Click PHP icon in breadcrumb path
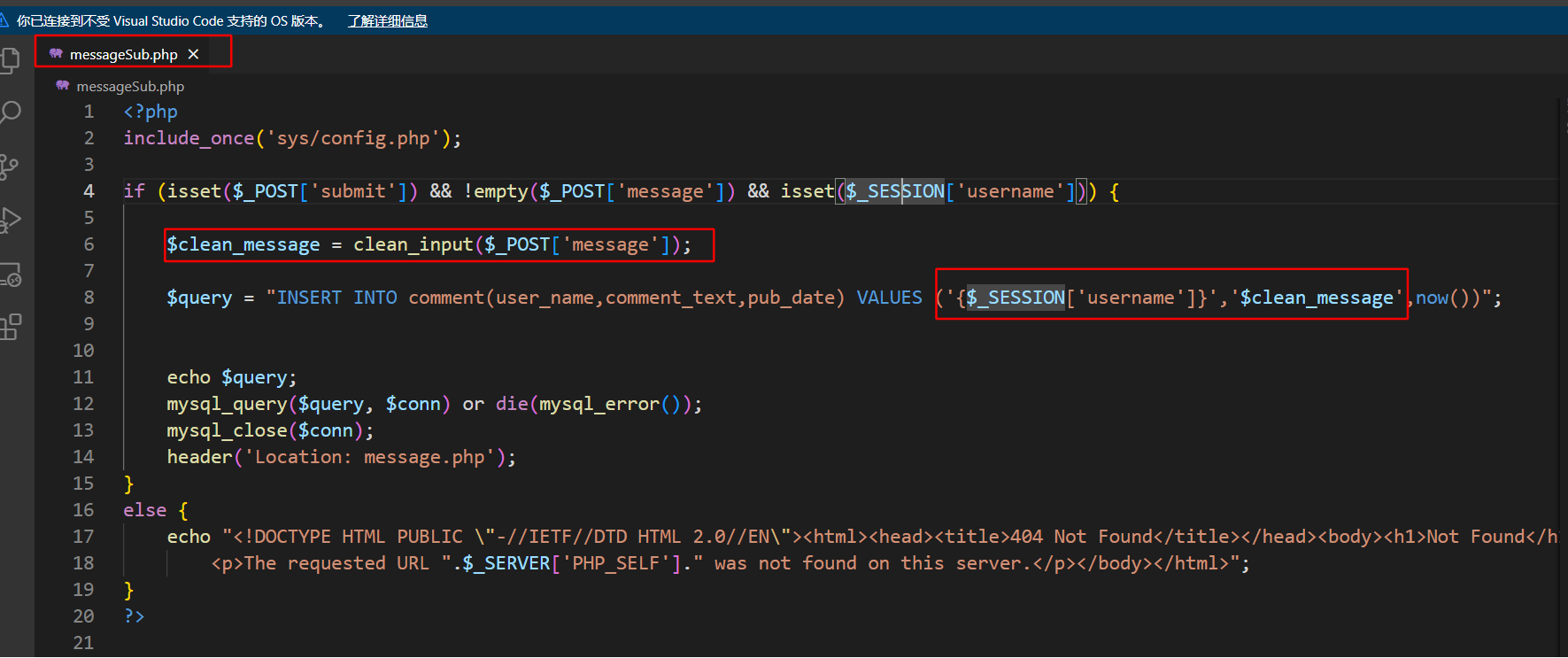The width and height of the screenshot is (1568, 658). [62, 86]
